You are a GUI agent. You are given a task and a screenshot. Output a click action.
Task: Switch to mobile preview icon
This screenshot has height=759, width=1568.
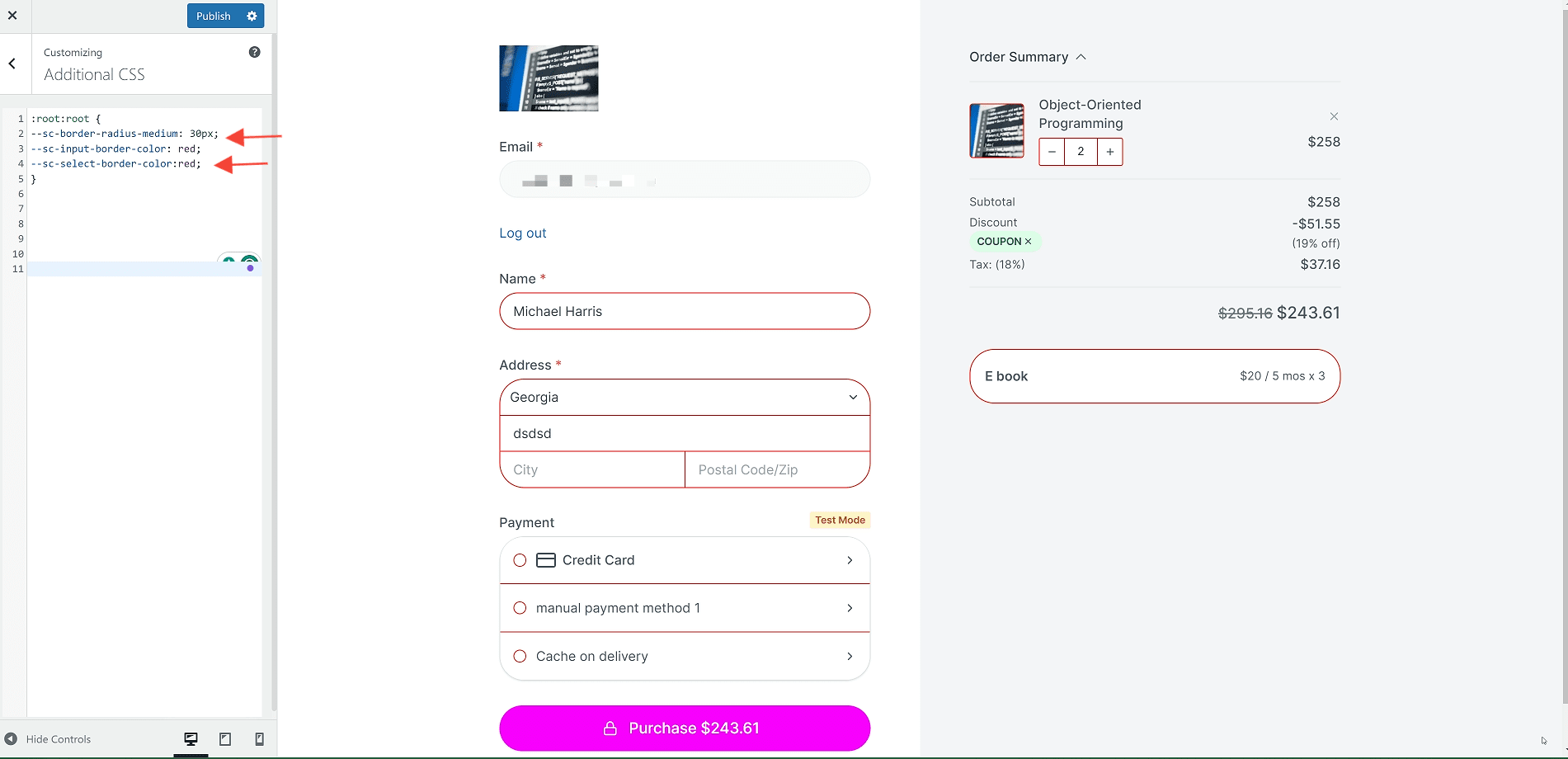259,739
